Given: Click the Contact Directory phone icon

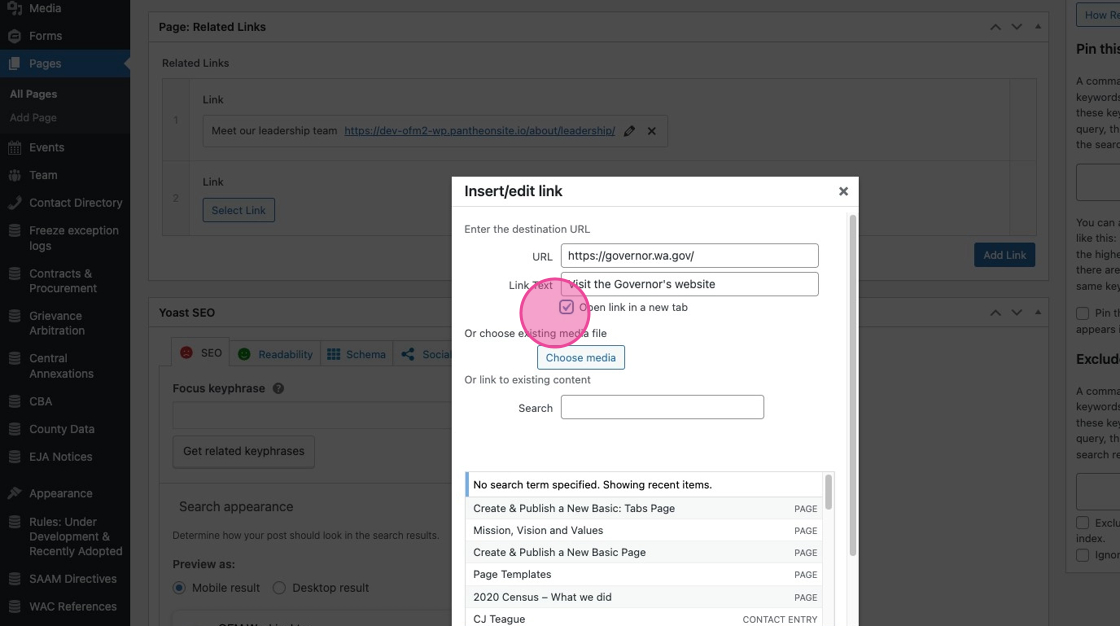Looking at the screenshot, I should coord(14,203).
